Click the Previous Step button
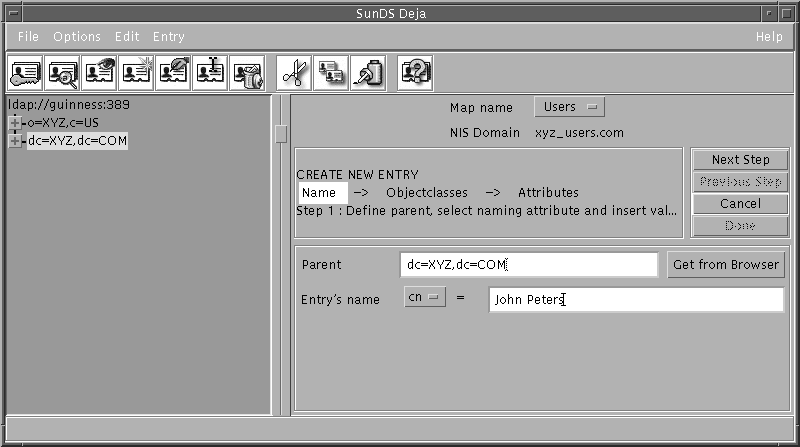Screen dimensions: 800x447 tap(740, 182)
